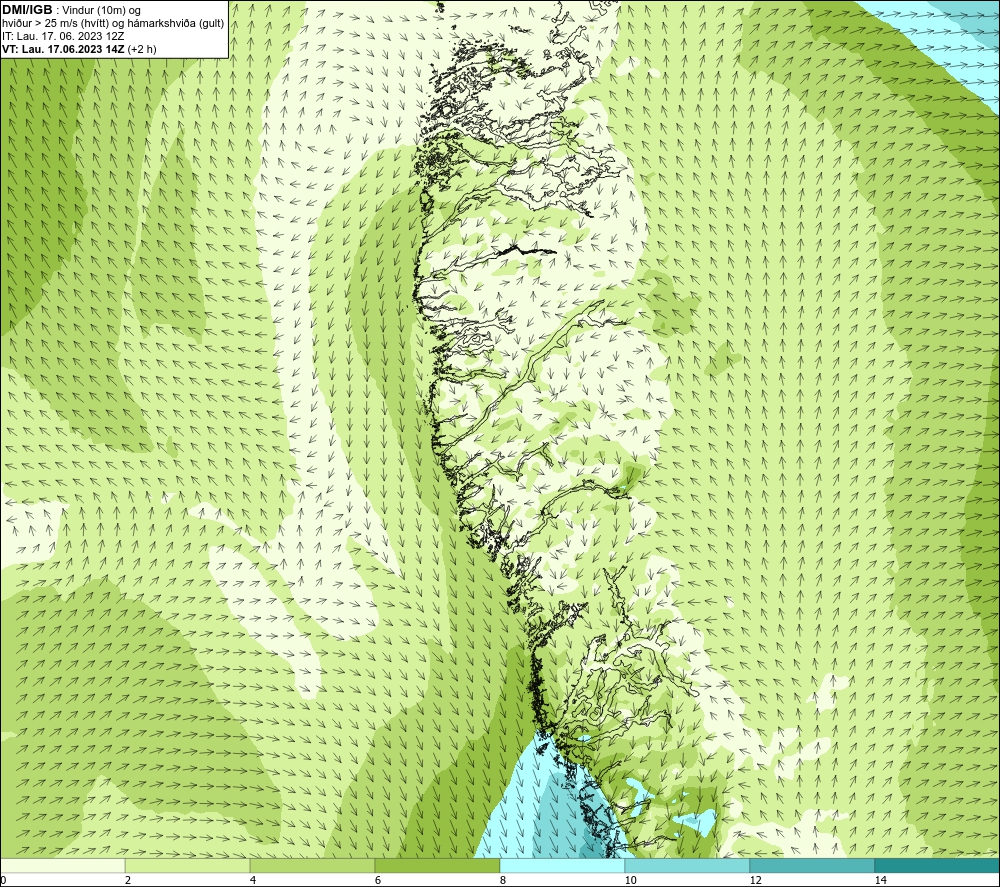Select the 6–8 m/s darker green color band
The height and width of the screenshot is (887, 1000).
click(x=437, y=865)
